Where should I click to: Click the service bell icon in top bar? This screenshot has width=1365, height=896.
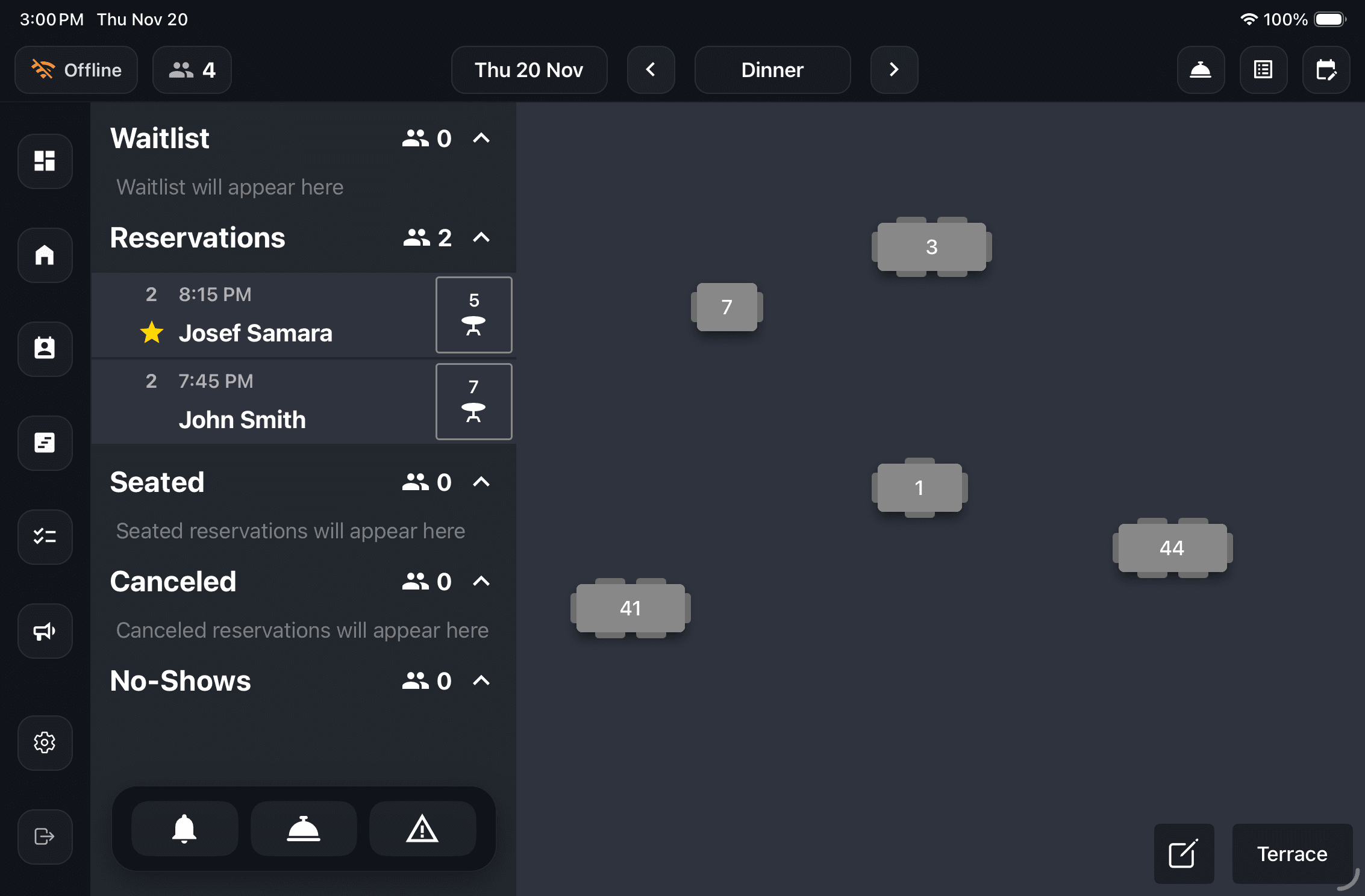[1201, 70]
